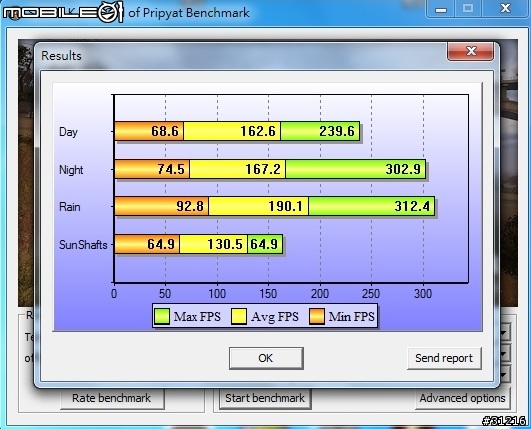Open the middle dropdown arrow behind the dialog

(x=504, y=354)
